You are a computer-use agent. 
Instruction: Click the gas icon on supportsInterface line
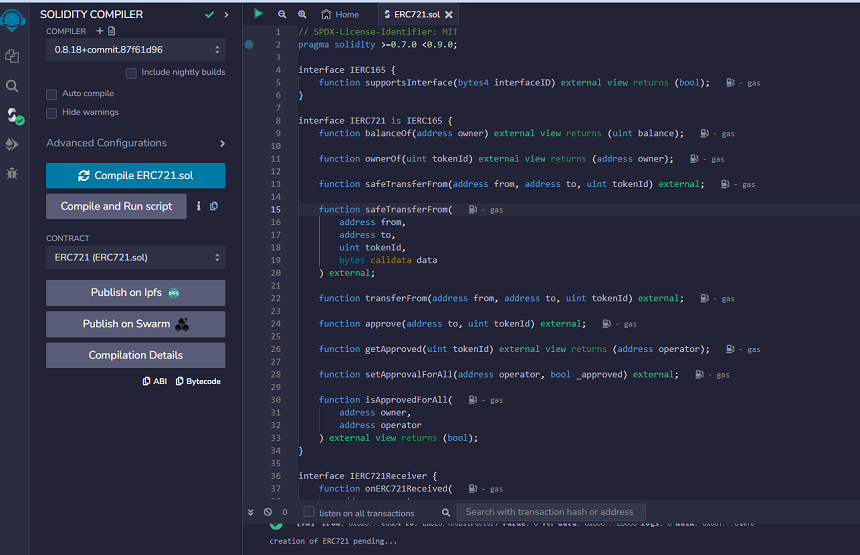pyautogui.click(x=731, y=83)
